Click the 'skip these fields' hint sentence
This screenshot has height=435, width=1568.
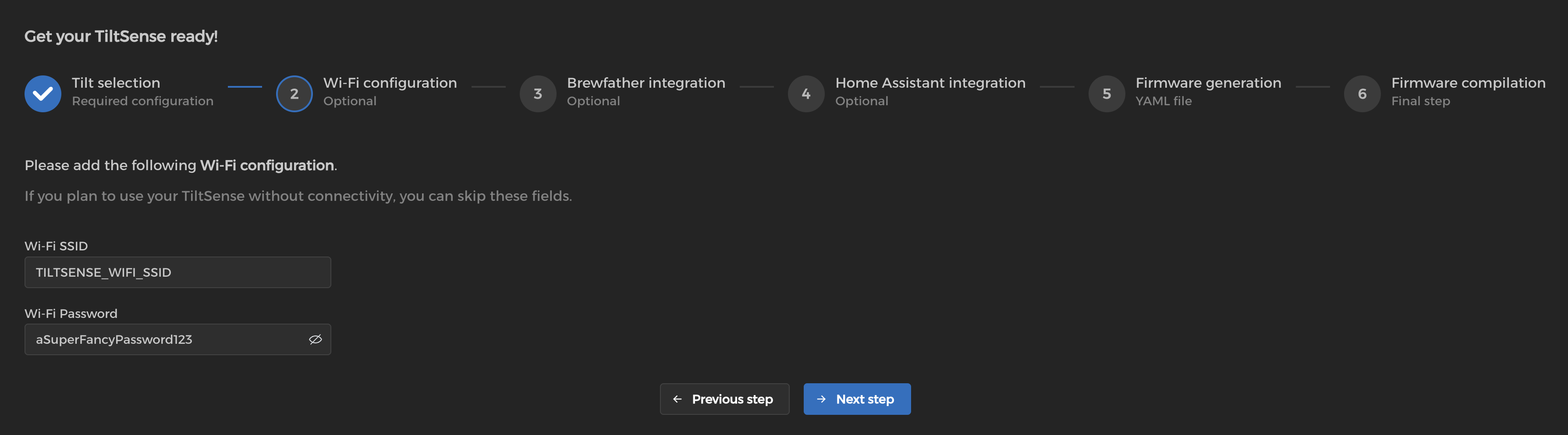[x=298, y=196]
